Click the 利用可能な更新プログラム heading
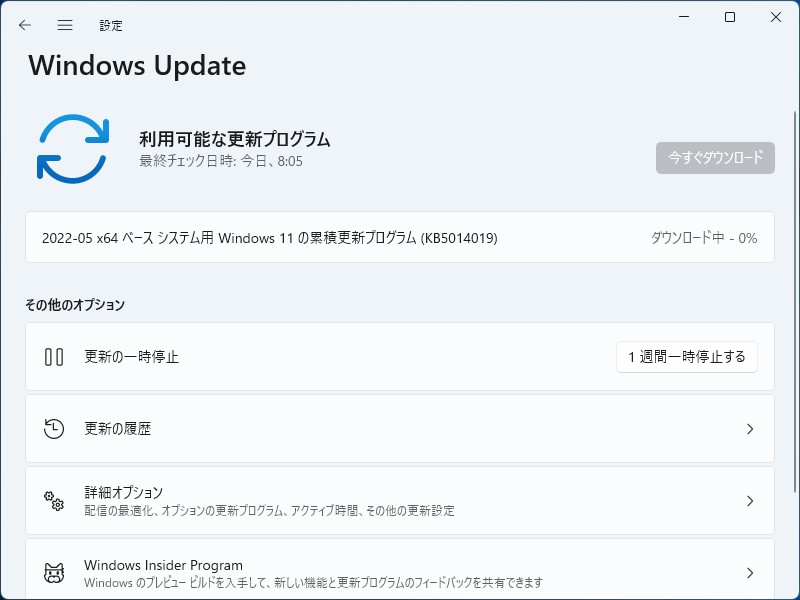Viewport: 800px width, 600px height. (x=234, y=140)
